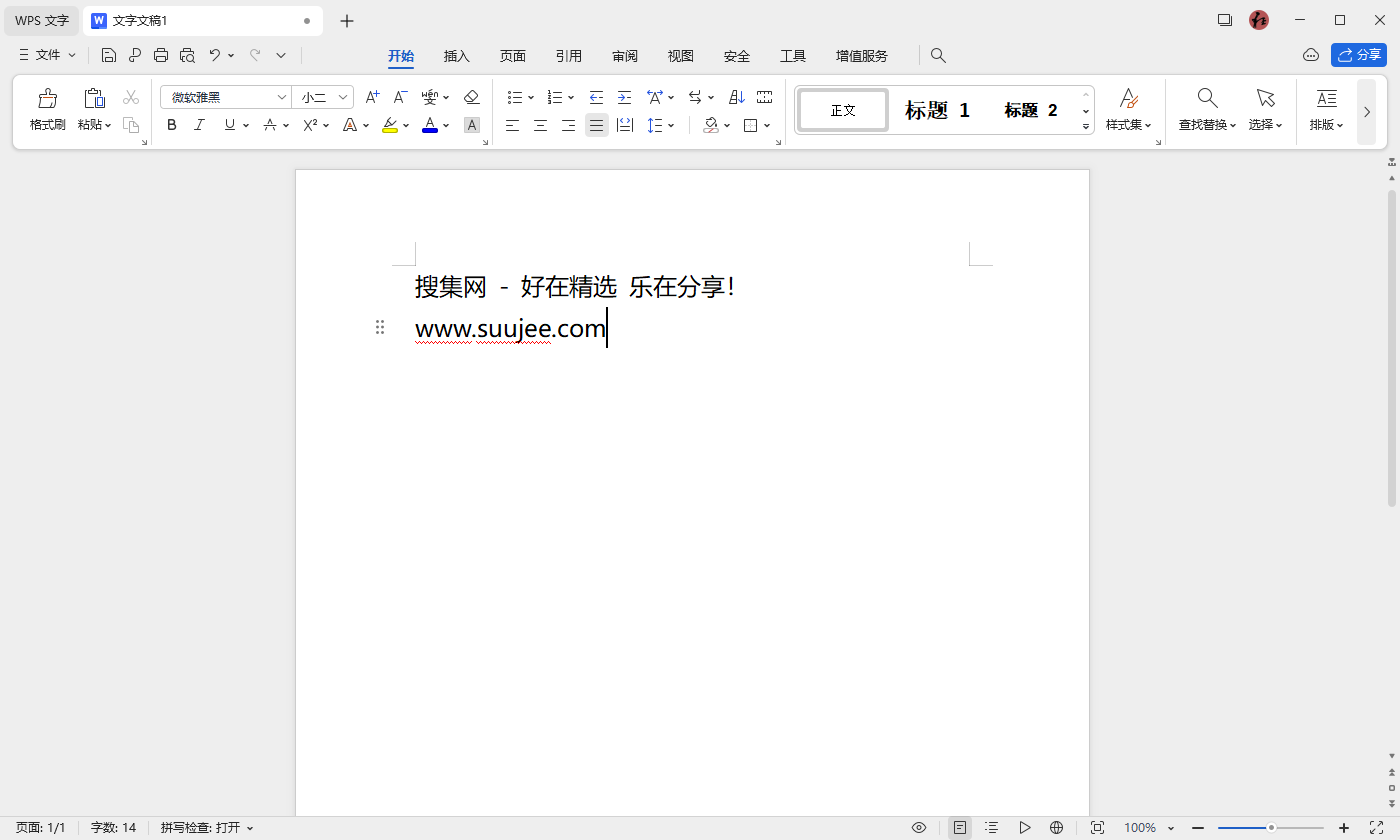This screenshot has height=840, width=1400.
Task: Select the 正文 style
Action: pyautogui.click(x=843, y=110)
